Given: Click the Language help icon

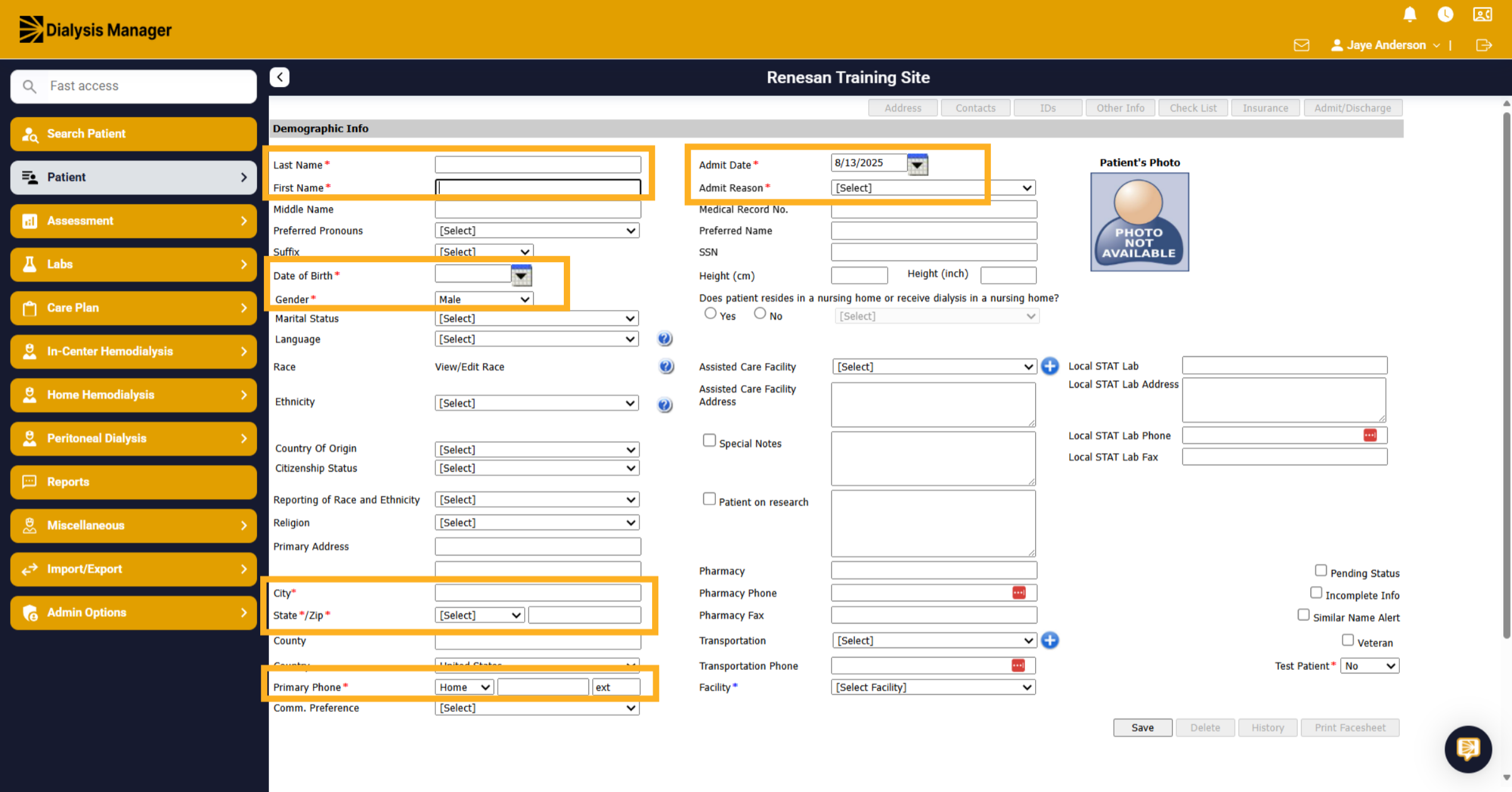Looking at the screenshot, I should pyautogui.click(x=665, y=339).
